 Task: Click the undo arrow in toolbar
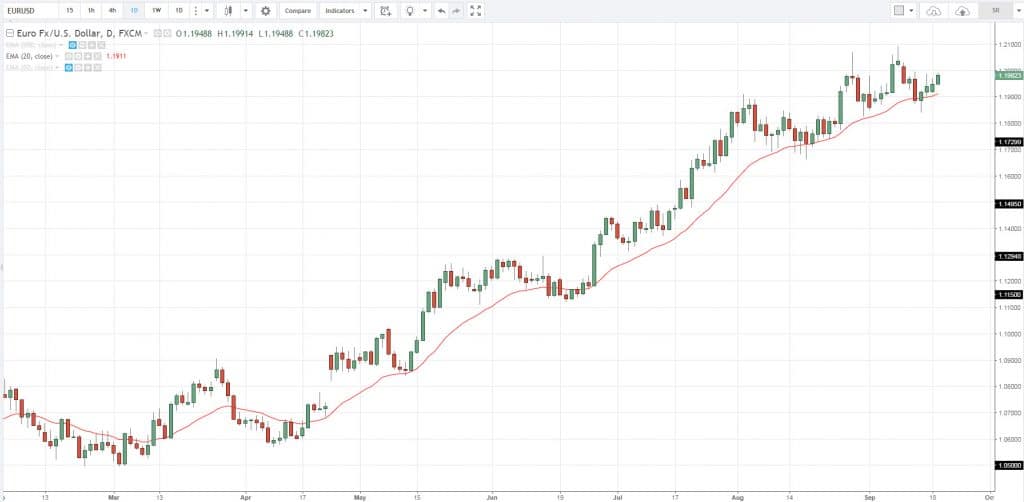tap(441, 11)
